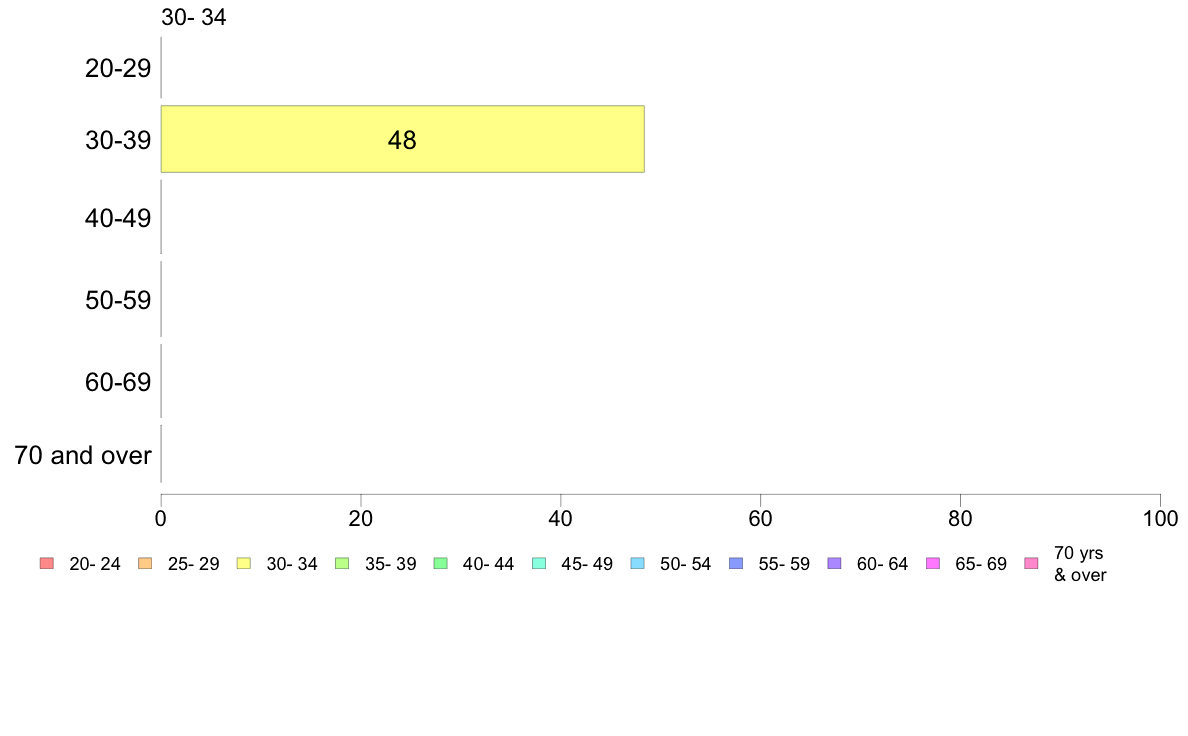The width and height of the screenshot is (1188, 736).
Task: Click the 30- 34 yellow legend swatch
Action: pyautogui.click(x=244, y=563)
